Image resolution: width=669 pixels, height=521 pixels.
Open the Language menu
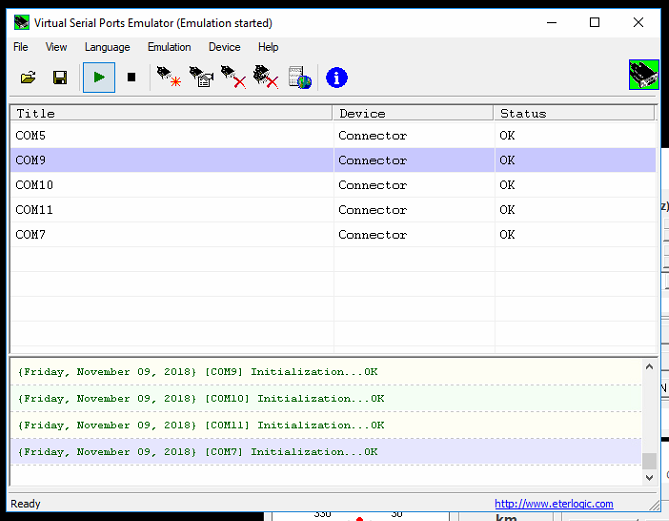[107, 47]
